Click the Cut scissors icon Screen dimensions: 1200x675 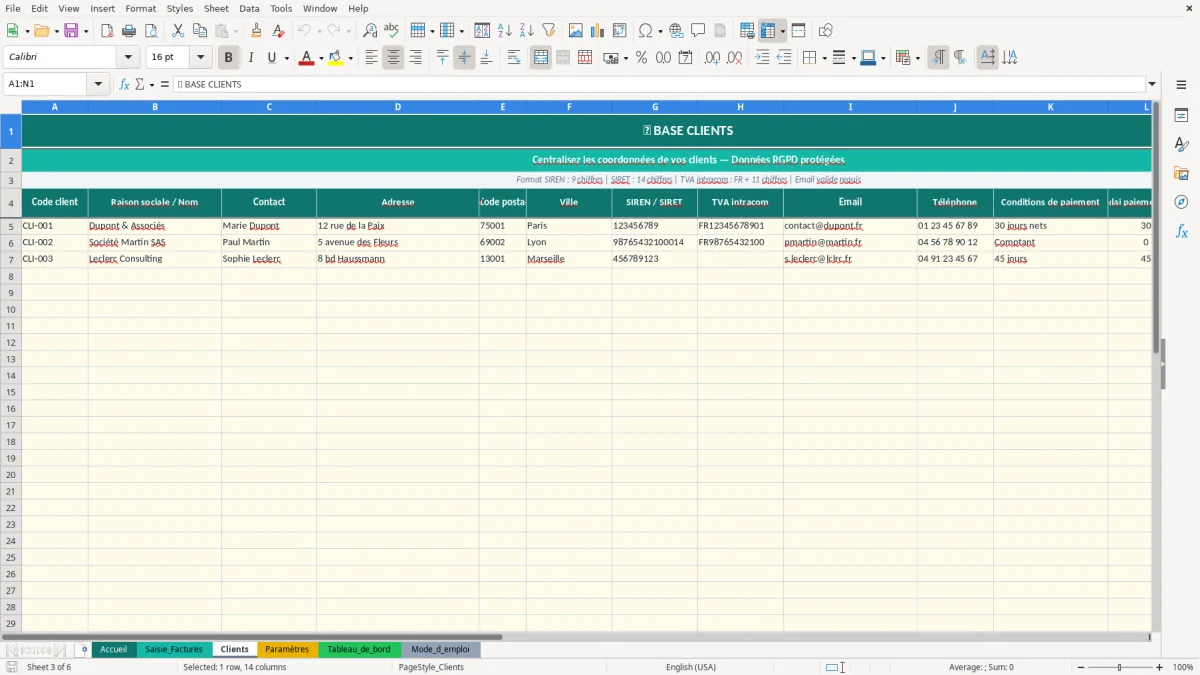[x=178, y=31]
